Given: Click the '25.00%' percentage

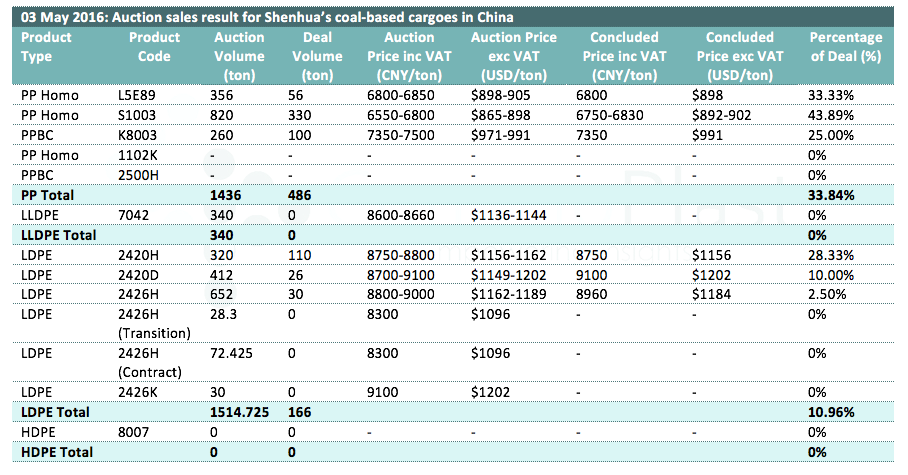Looking at the screenshot, I should point(831,135).
